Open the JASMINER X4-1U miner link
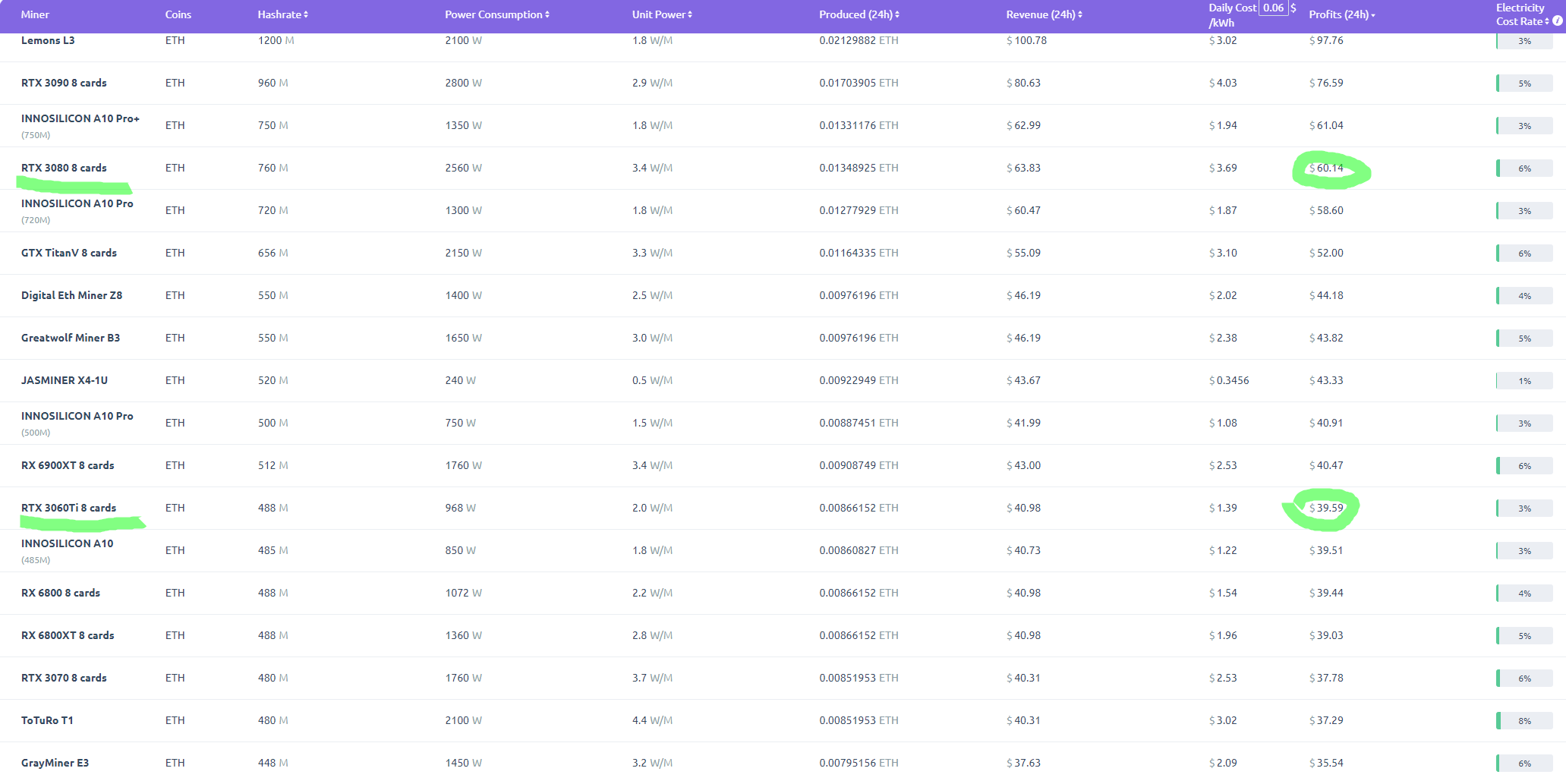Screen dimensions: 1566x784 pyautogui.click(x=65, y=380)
